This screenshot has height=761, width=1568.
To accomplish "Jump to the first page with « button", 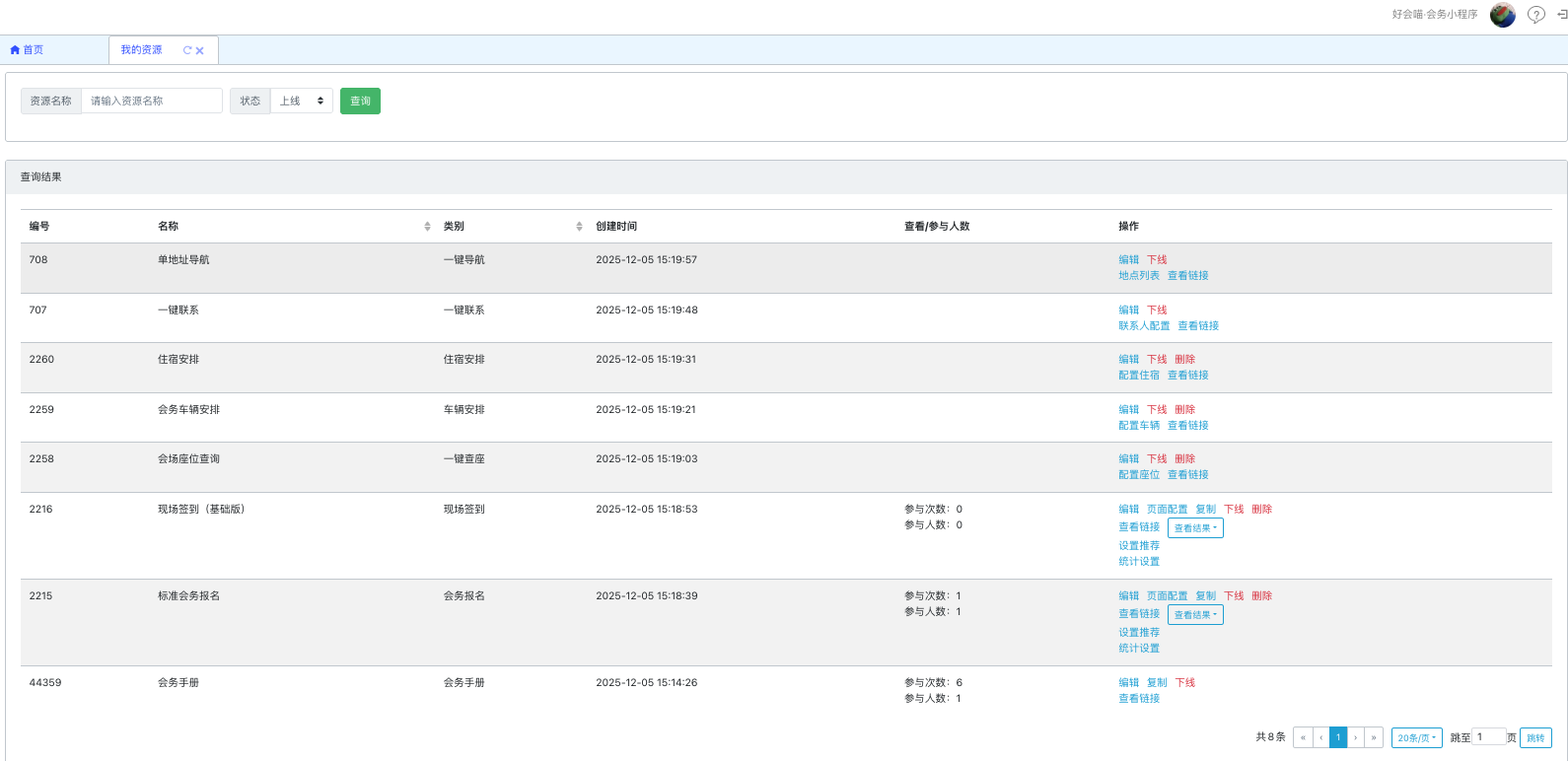I will click(x=1303, y=737).
